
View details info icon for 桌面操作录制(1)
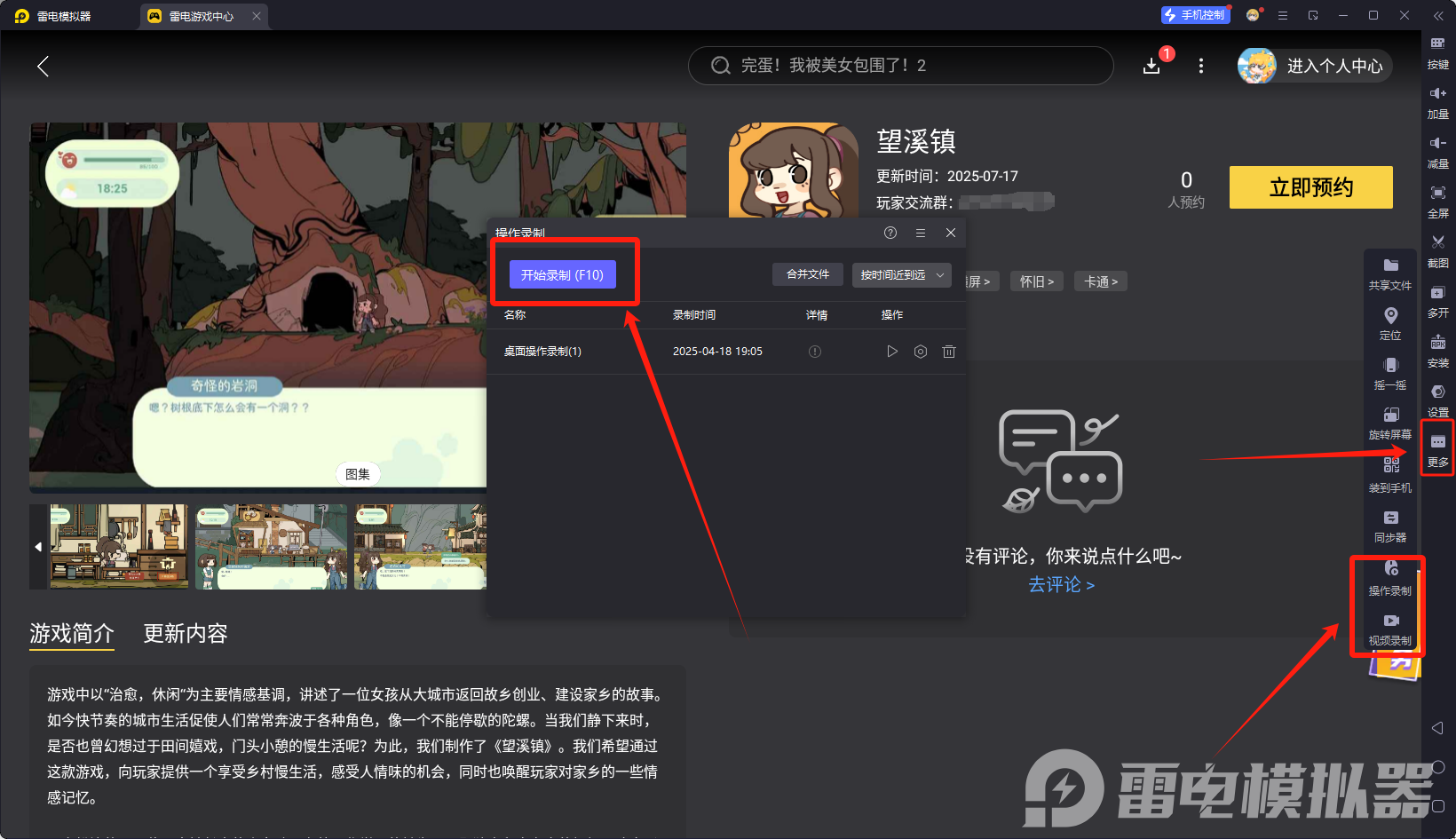pyautogui.click(x=815, y=352)
